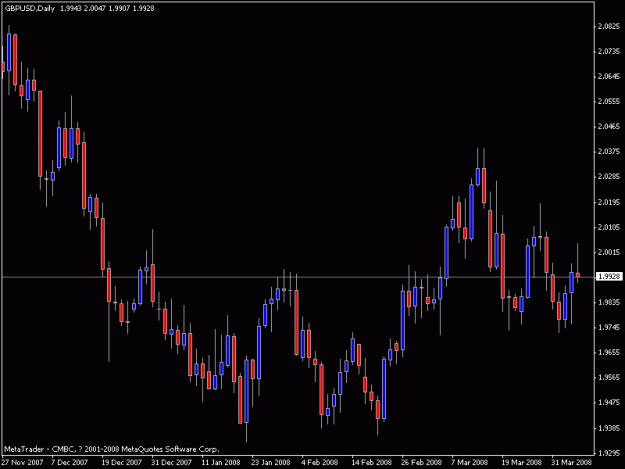Select the 4 Feb 2008 date label

[x=319, y=462]
